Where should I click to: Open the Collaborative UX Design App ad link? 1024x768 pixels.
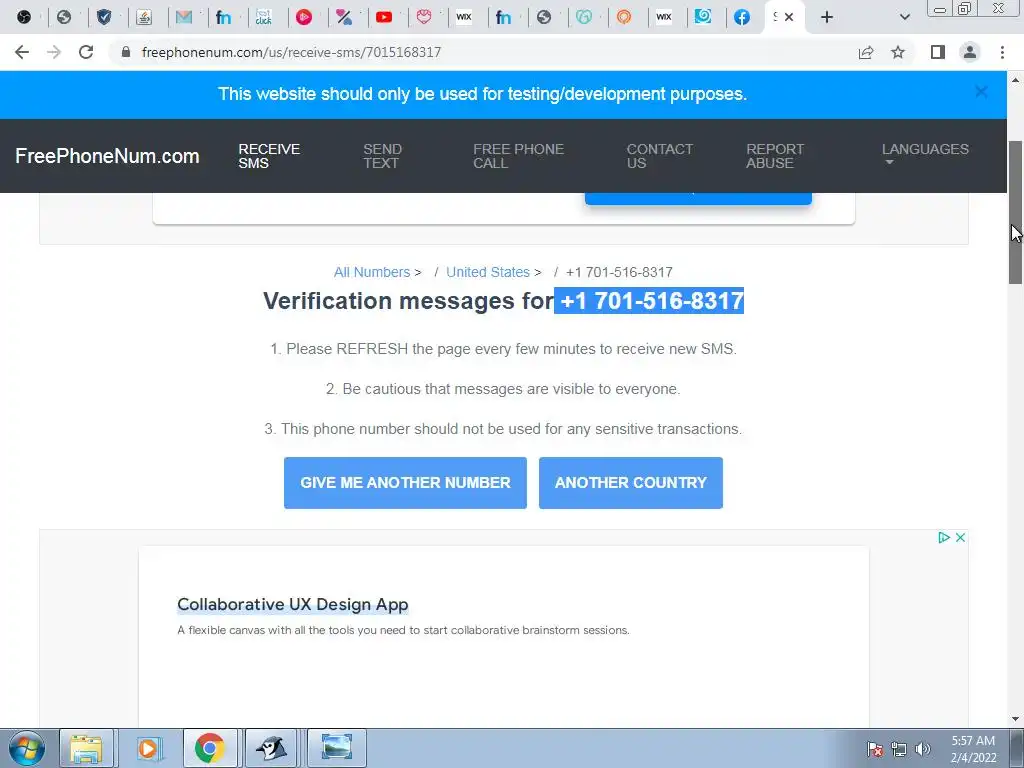tap(293, 605)
